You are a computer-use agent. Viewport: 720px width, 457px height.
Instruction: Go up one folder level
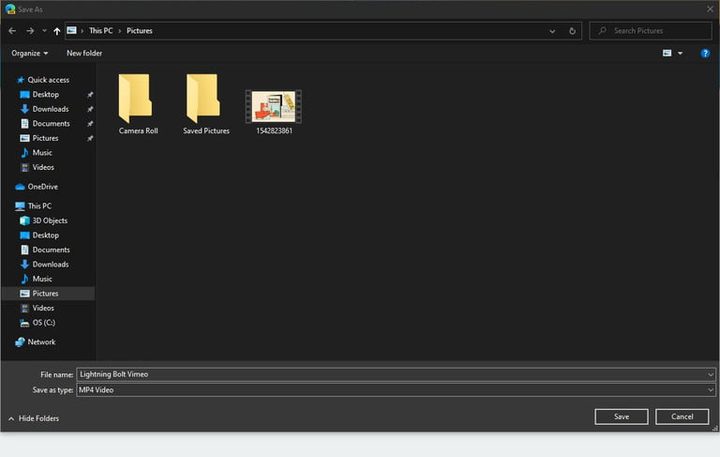coord(56,31)
